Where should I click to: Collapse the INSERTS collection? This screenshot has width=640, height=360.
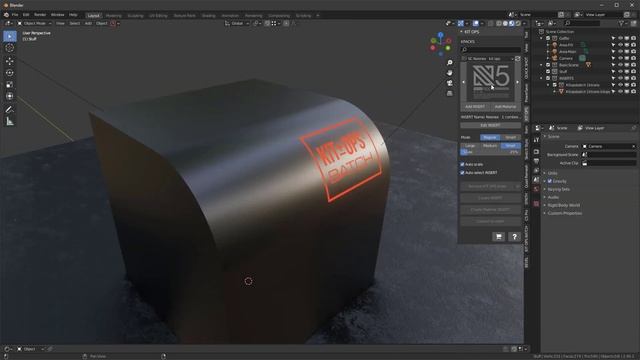coord(542,78)
